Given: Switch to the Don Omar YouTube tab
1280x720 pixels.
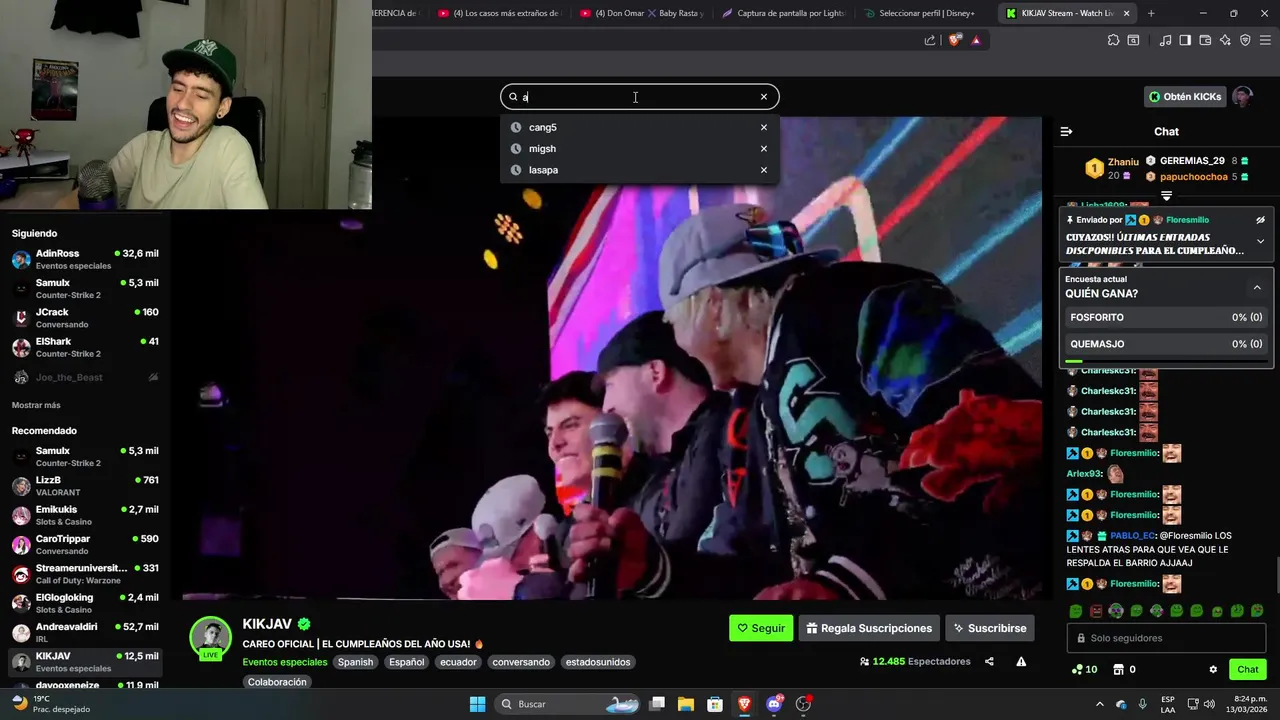Looking at the screenshot, I should (641, 13).
